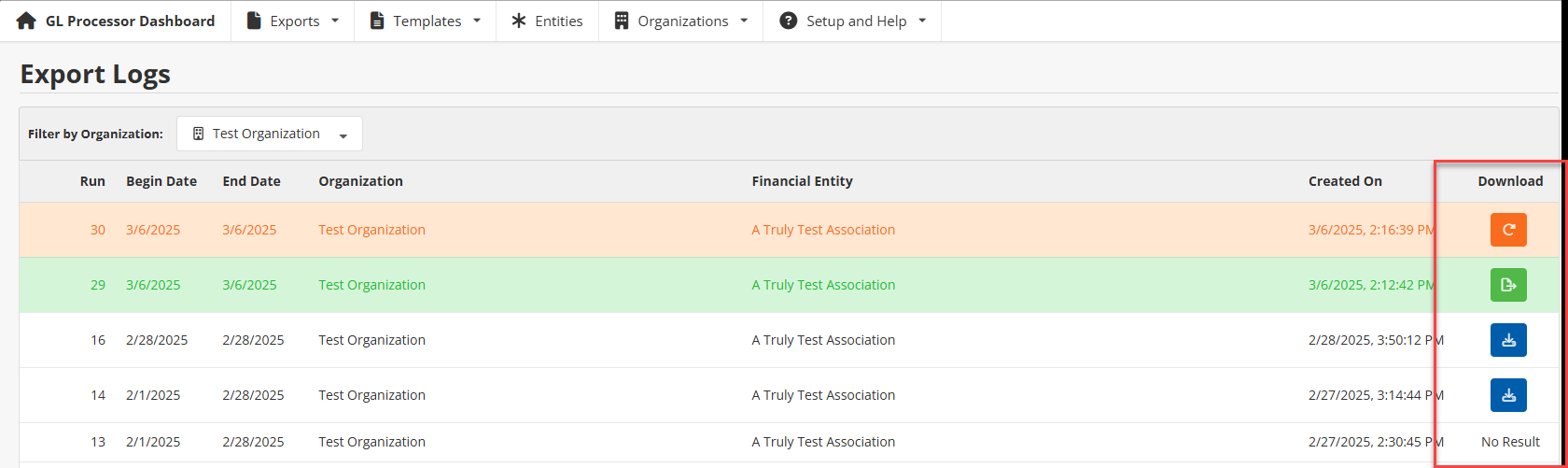Click the home icon in the navigation bar
Screen dimensions: 1568x468
[26, 21]
